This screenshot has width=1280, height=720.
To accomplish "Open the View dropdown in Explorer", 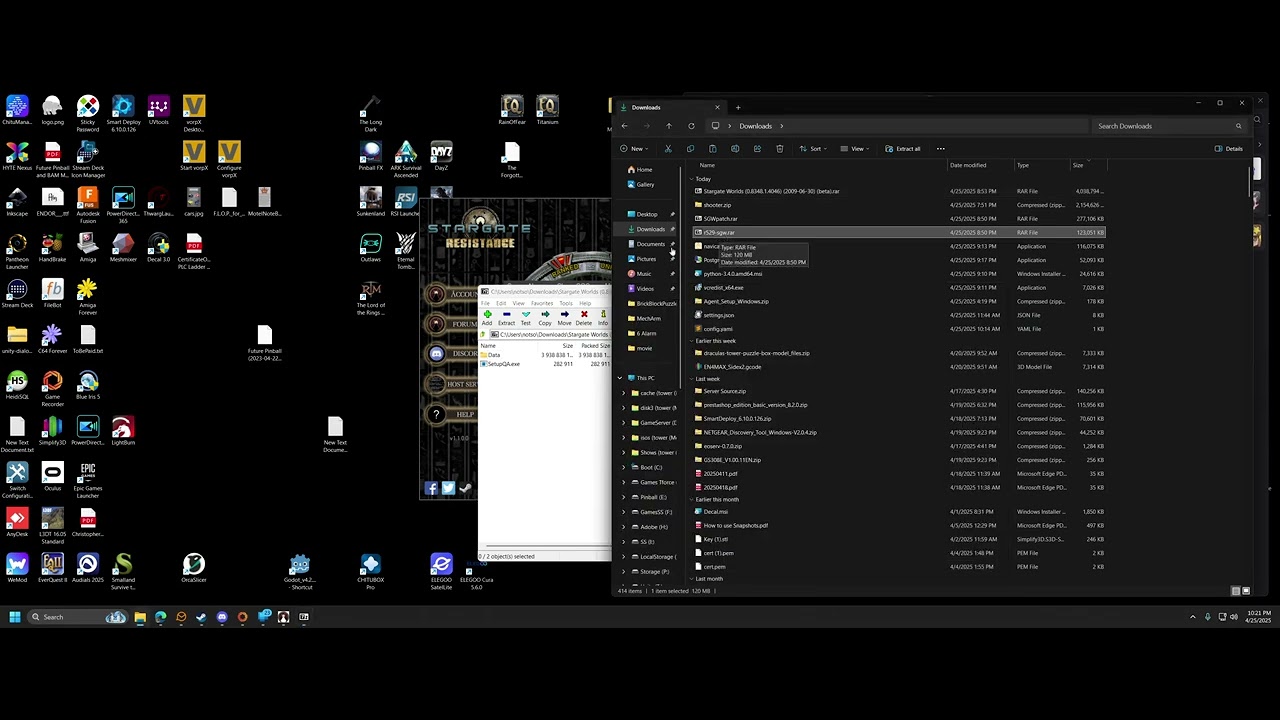I will tap(857, 149).
